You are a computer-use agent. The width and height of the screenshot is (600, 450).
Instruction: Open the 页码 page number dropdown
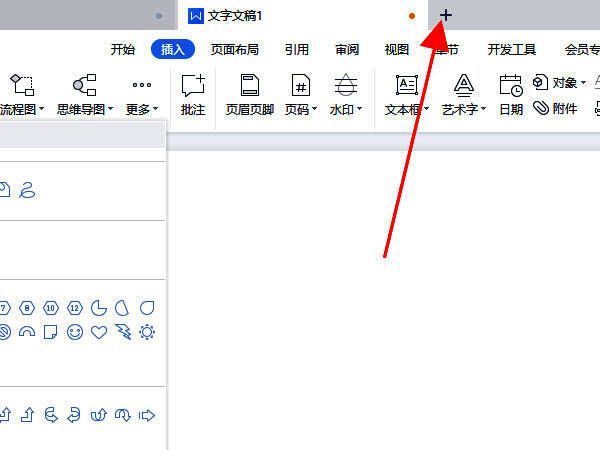tap(300, 109)
